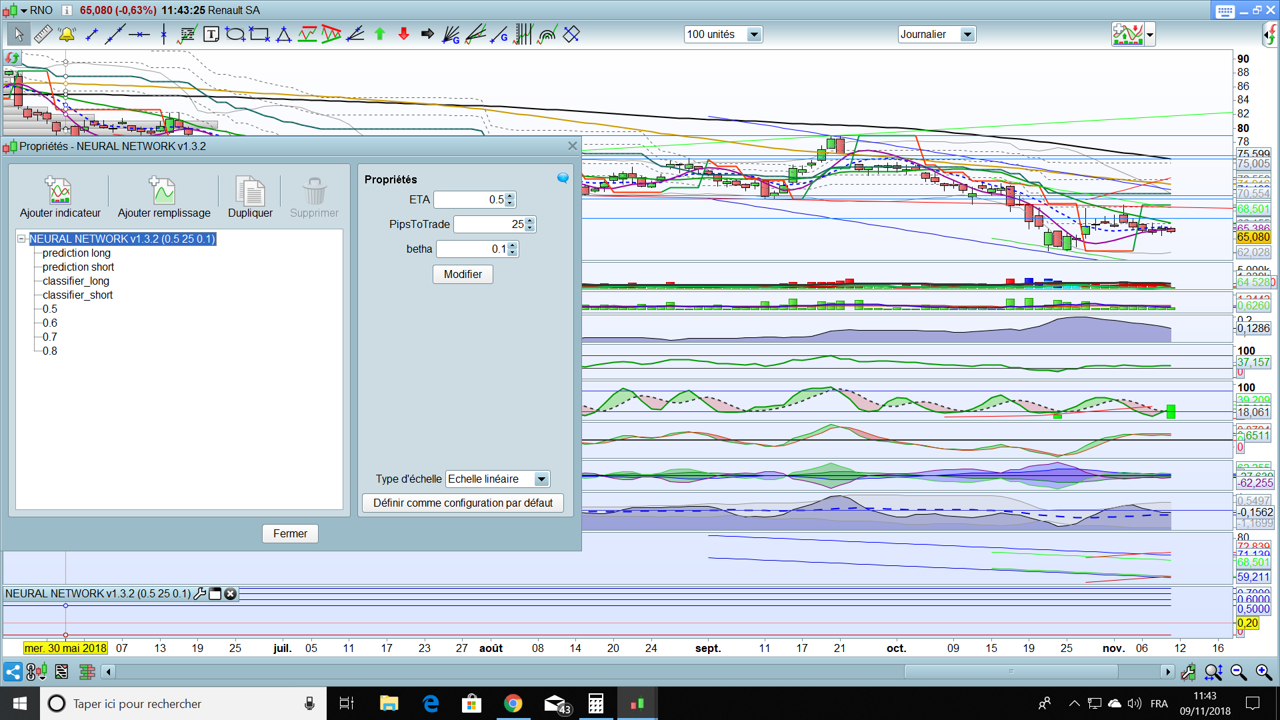
Task: Click the alert bell icon
Action: (x=67, y=34)
